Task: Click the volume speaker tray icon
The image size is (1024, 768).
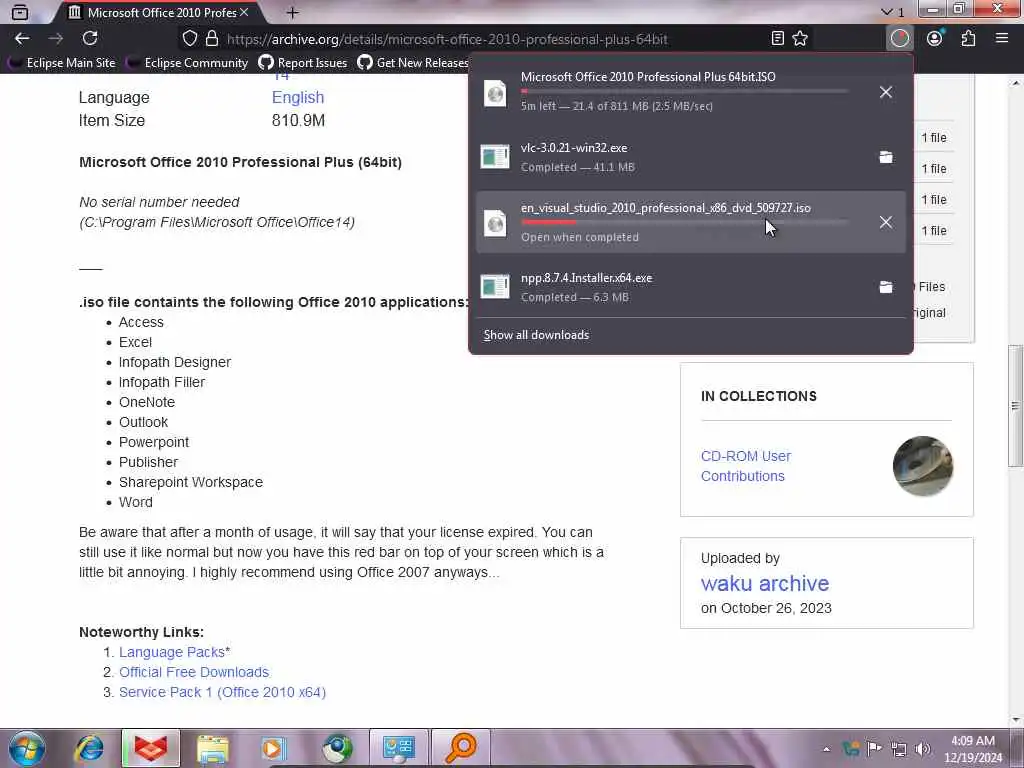Action: point(923,748)
